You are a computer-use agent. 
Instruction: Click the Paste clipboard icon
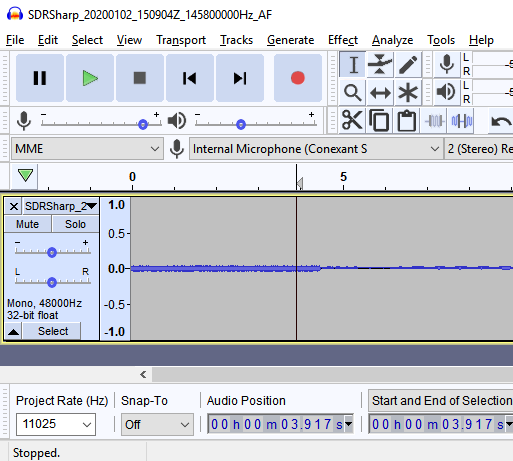click(407, 120)
